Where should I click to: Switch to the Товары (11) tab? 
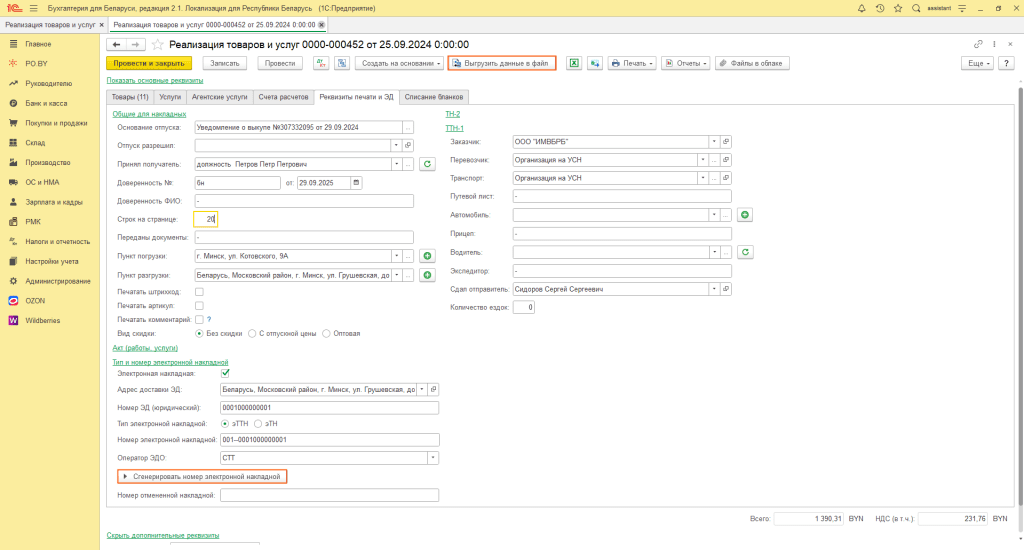[130, 97]
